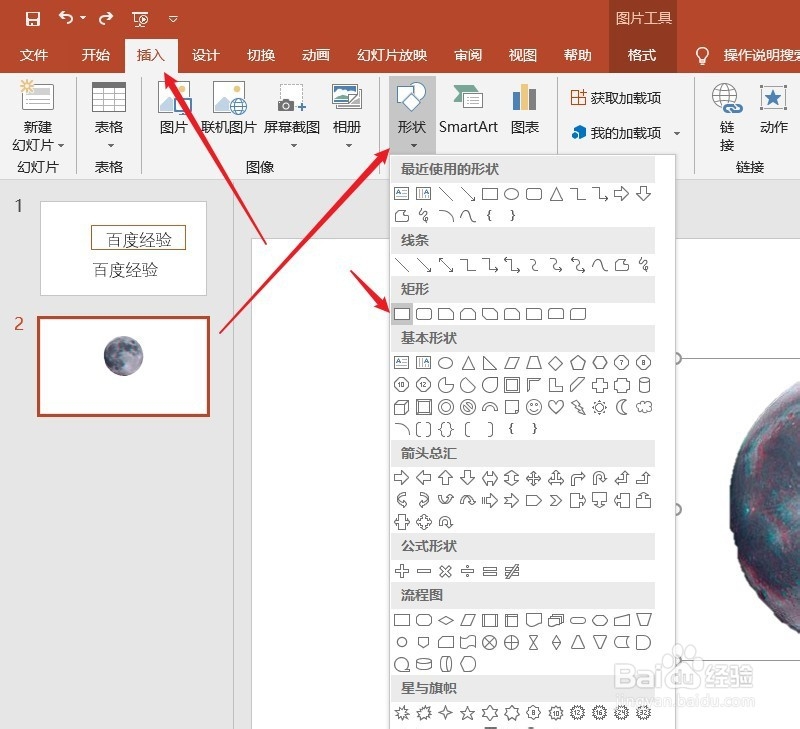The height and width of the screenshot is (729, 800).
Task: Select the right arrow in 箭头总汇
Action: tap(402, 478)
